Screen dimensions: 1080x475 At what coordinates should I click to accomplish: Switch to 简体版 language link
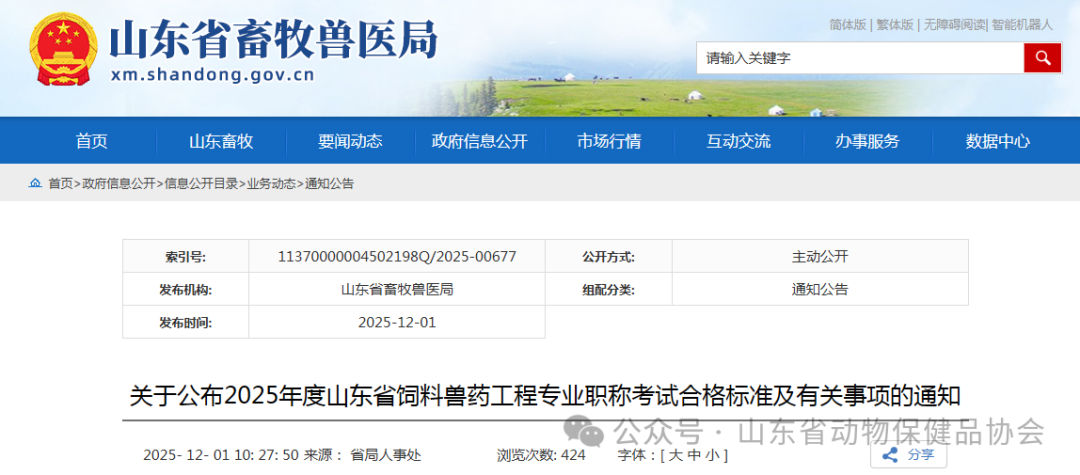point(847,25)
